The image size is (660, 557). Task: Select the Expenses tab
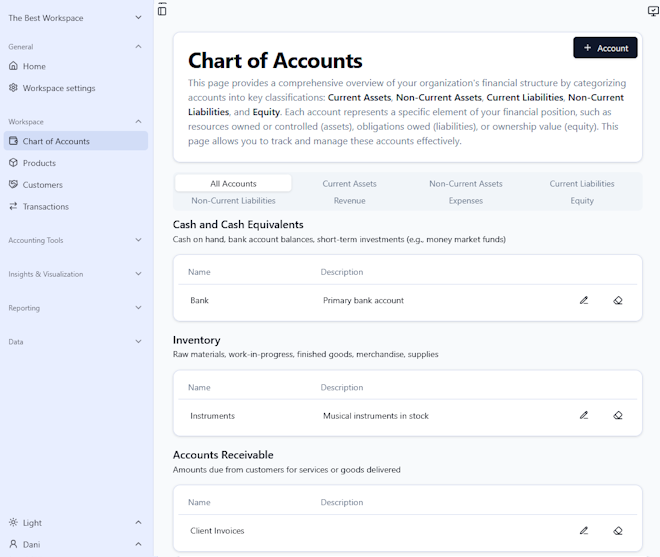pyautogui.click(x=465, y=201)
